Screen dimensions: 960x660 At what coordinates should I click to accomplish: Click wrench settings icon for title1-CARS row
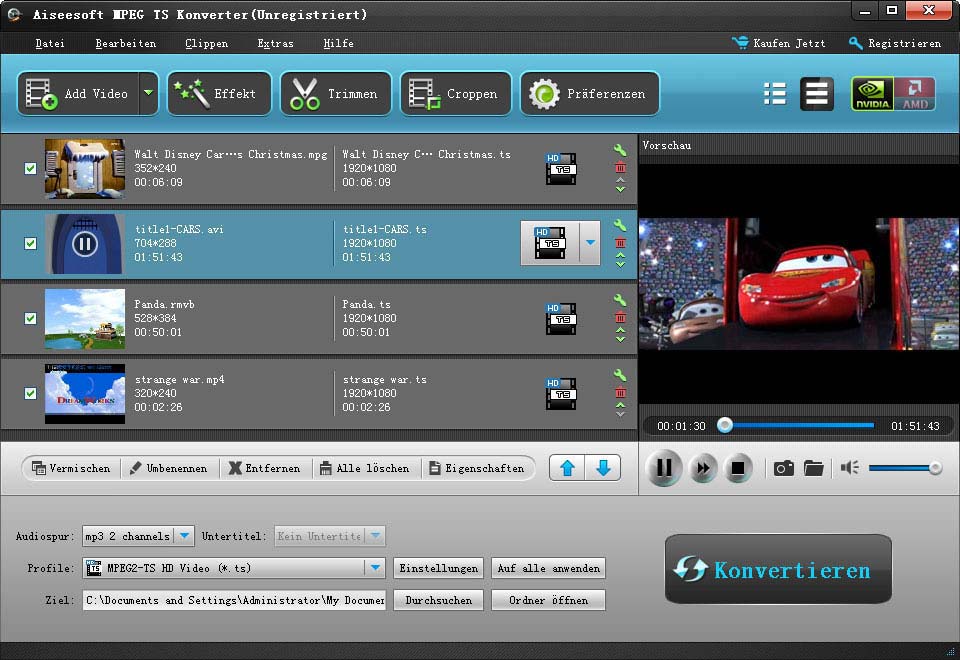620,225
